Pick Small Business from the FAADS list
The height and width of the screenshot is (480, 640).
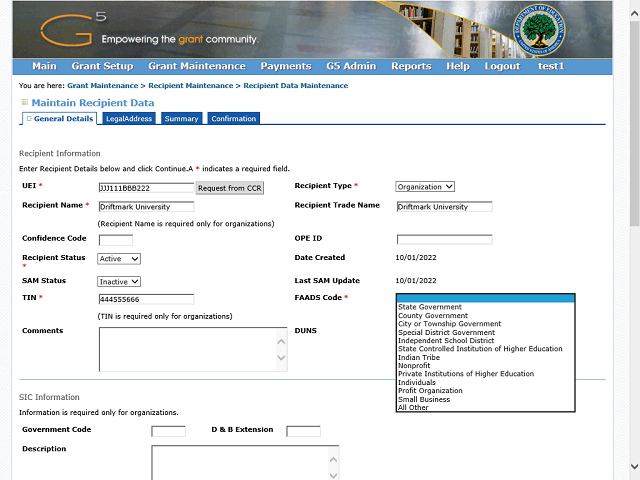[426, 399]
